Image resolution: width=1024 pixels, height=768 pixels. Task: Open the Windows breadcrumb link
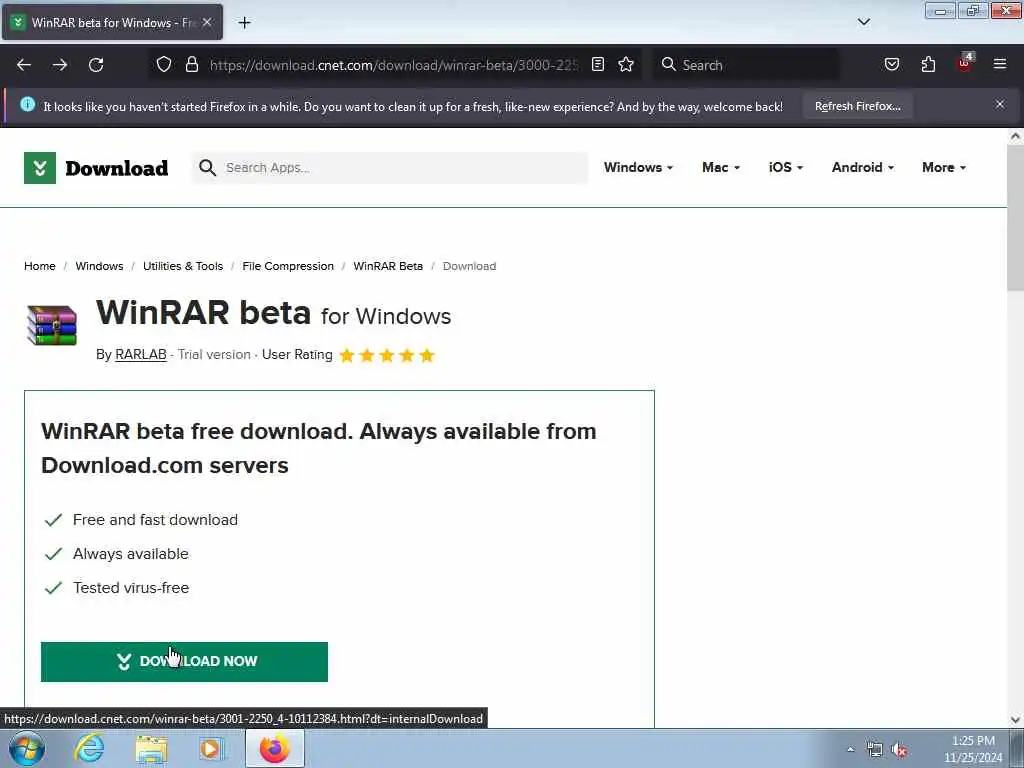coord(99,266)
